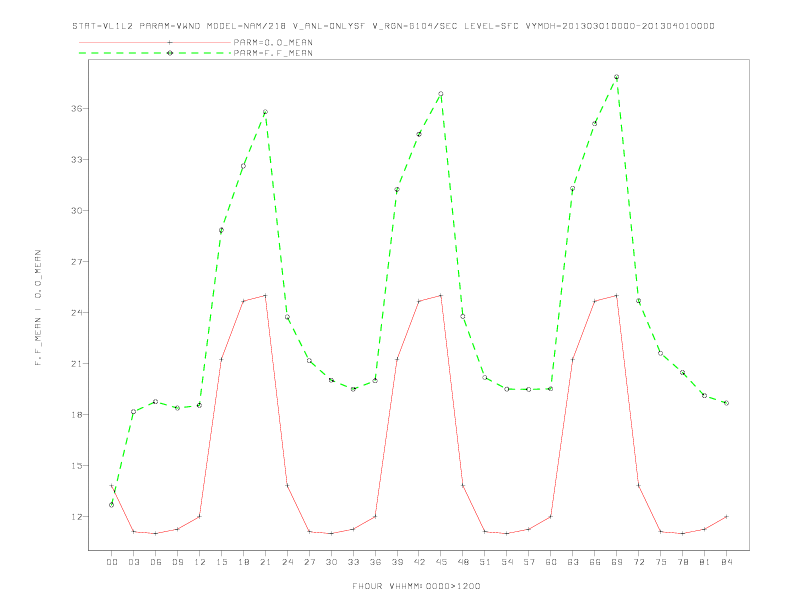Click the x-axis tick label 00
This screenshot has height=612, width=792.
coord(112,562)
